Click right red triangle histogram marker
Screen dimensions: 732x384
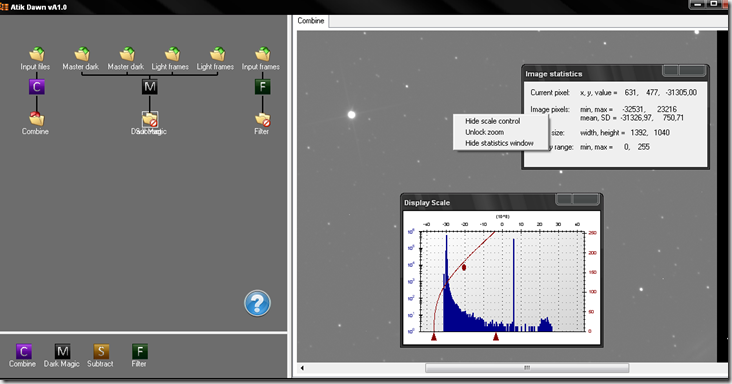coord(496,336)
